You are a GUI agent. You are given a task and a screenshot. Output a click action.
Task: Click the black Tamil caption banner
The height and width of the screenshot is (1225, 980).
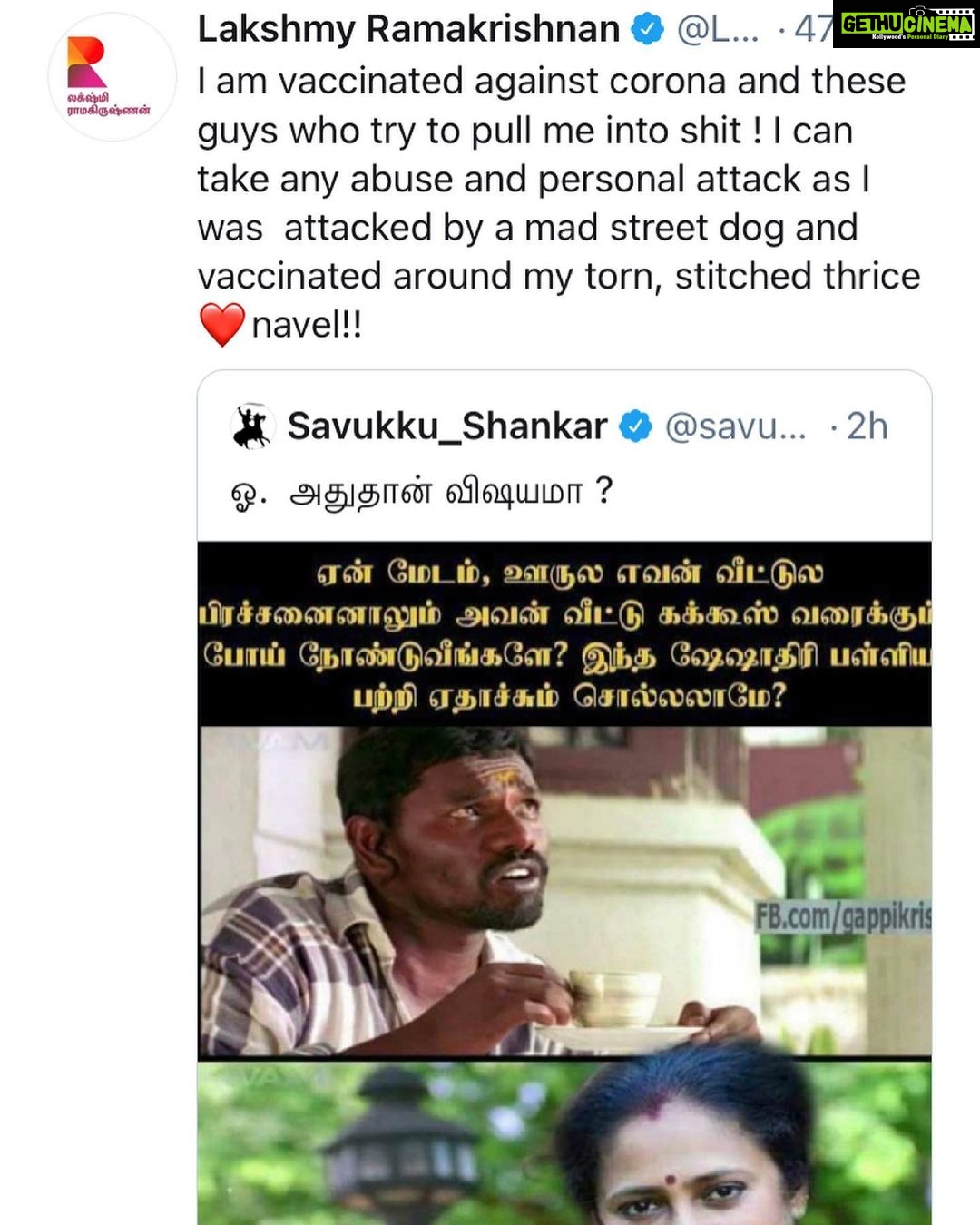[x=564, y=633]
